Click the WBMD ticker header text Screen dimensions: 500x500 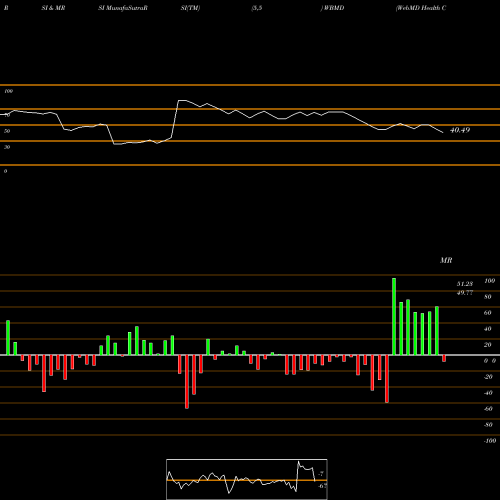[334, 8]
